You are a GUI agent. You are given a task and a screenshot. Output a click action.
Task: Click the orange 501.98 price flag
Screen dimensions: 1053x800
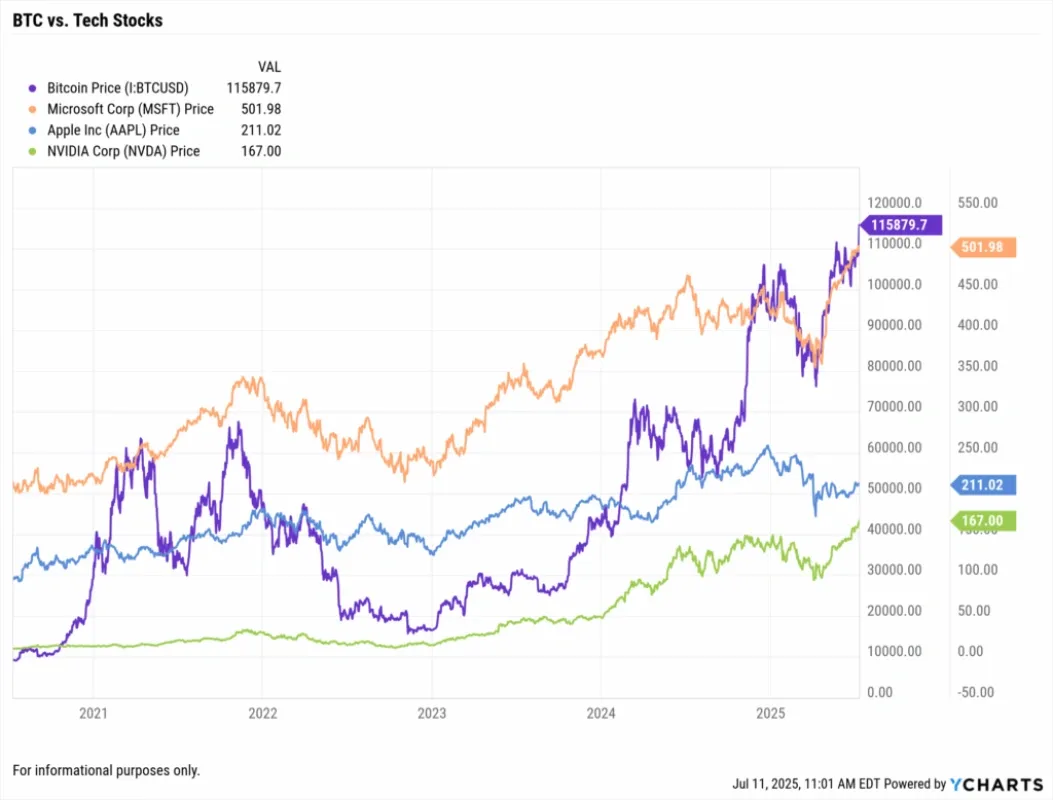pyautogui.click(x=983, y=247)
